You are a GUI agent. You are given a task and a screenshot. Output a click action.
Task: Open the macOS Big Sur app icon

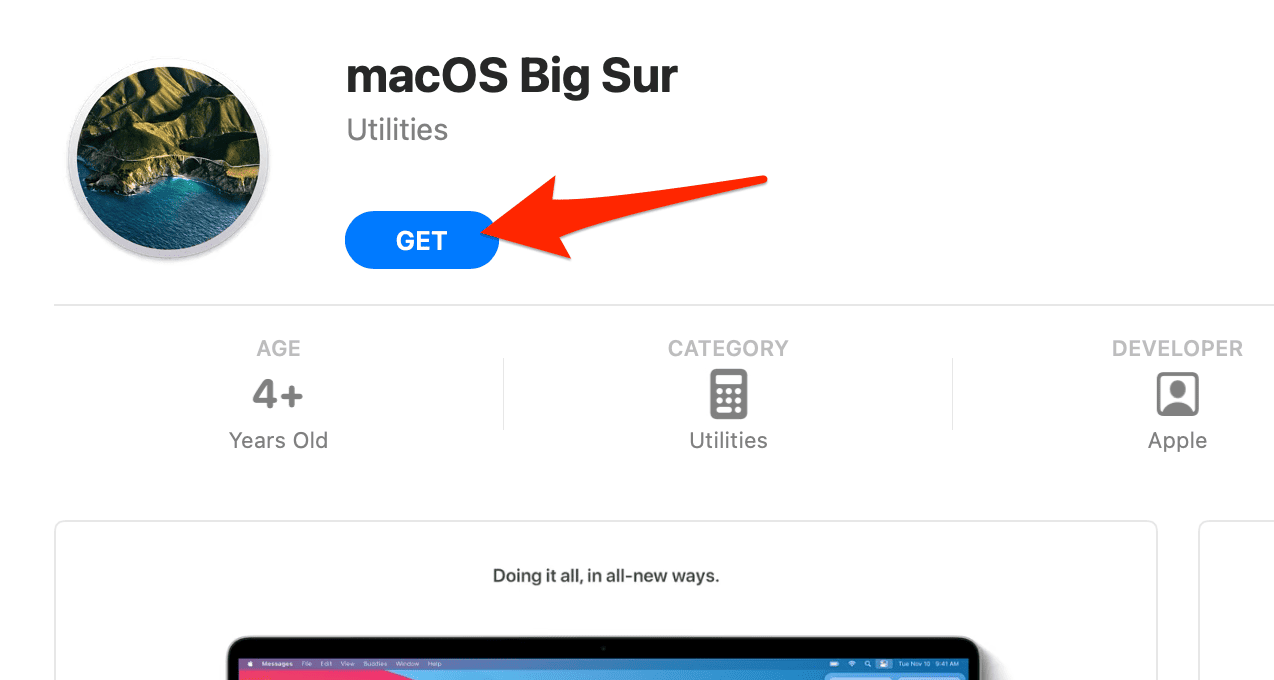click(168, 158)
